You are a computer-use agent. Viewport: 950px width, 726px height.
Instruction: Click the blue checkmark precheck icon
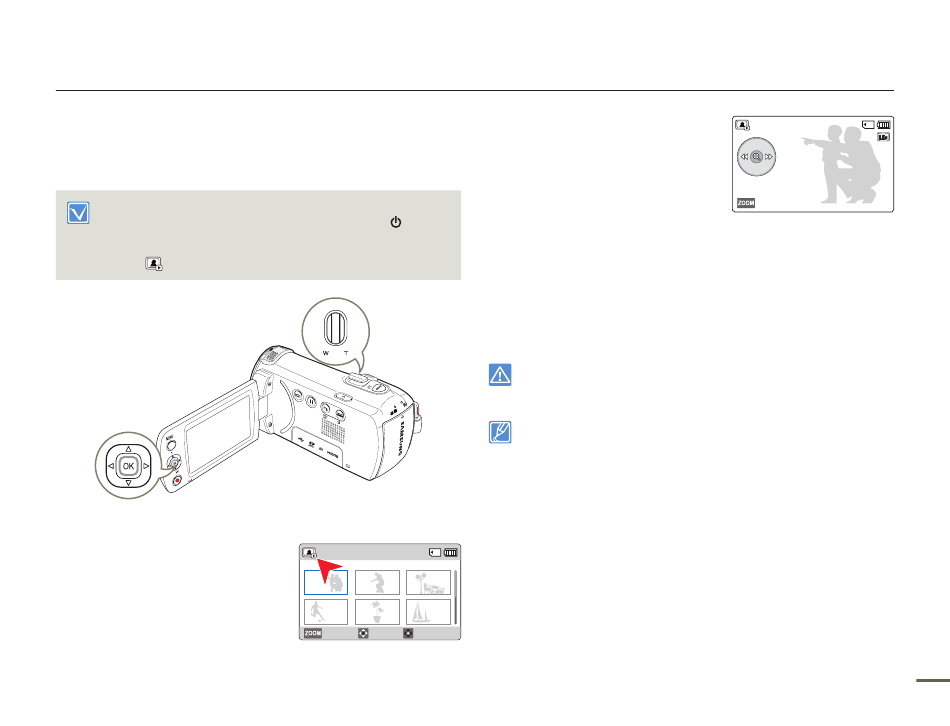[78, 213]
